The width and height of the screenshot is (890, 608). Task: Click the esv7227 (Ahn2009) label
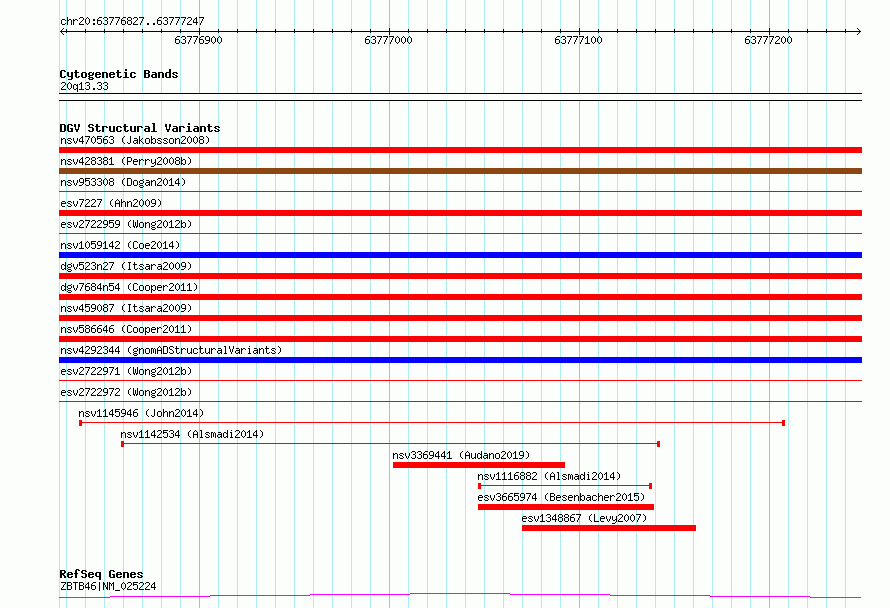(x=111, y=203)
